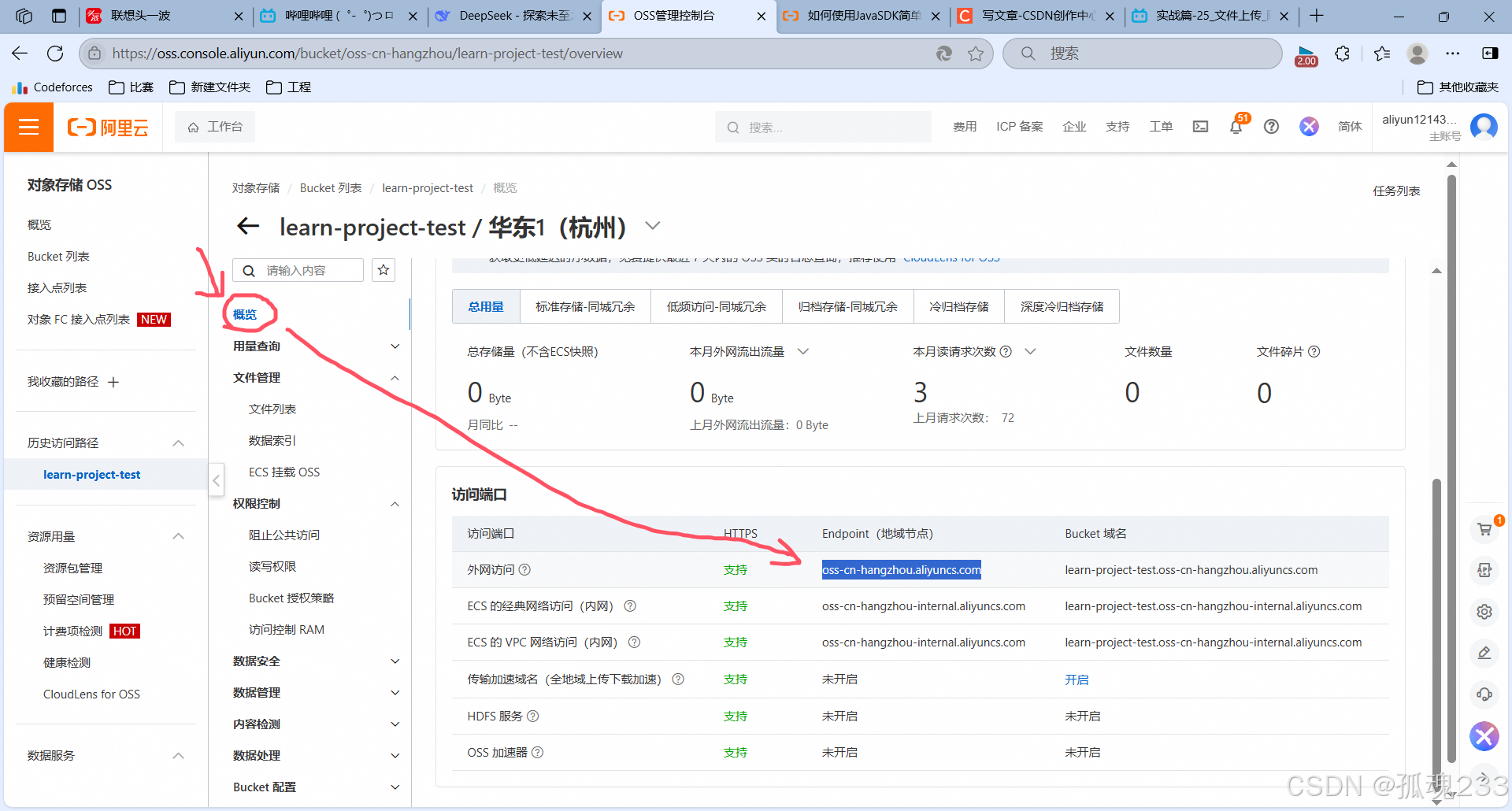Open the 本月读请求次数 dropdown arrow
The width and height of the screenshot is (1512, 811).
pos(1030,351)
